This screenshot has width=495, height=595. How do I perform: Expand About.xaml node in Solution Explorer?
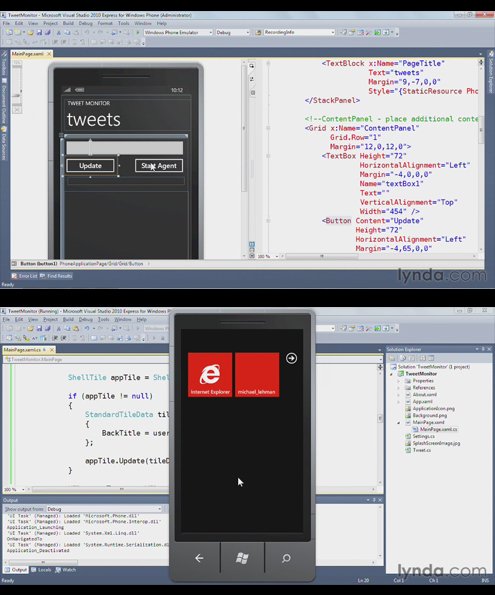pos(399,395)
